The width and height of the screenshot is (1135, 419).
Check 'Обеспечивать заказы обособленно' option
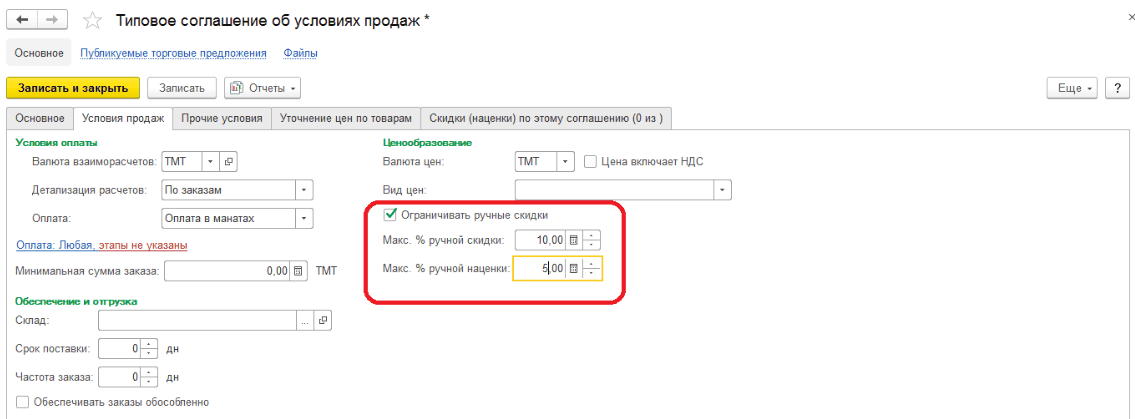(22, 402)
